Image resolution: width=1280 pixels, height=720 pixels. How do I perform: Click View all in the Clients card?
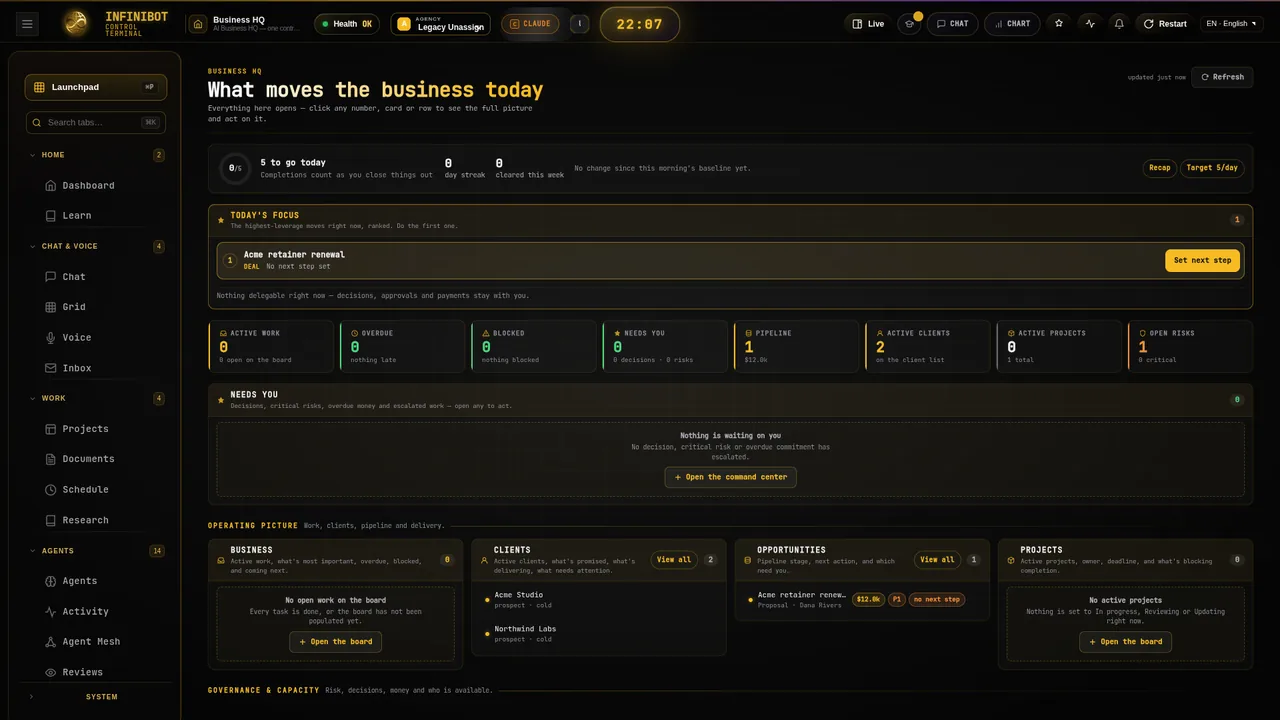coord(673,560)
